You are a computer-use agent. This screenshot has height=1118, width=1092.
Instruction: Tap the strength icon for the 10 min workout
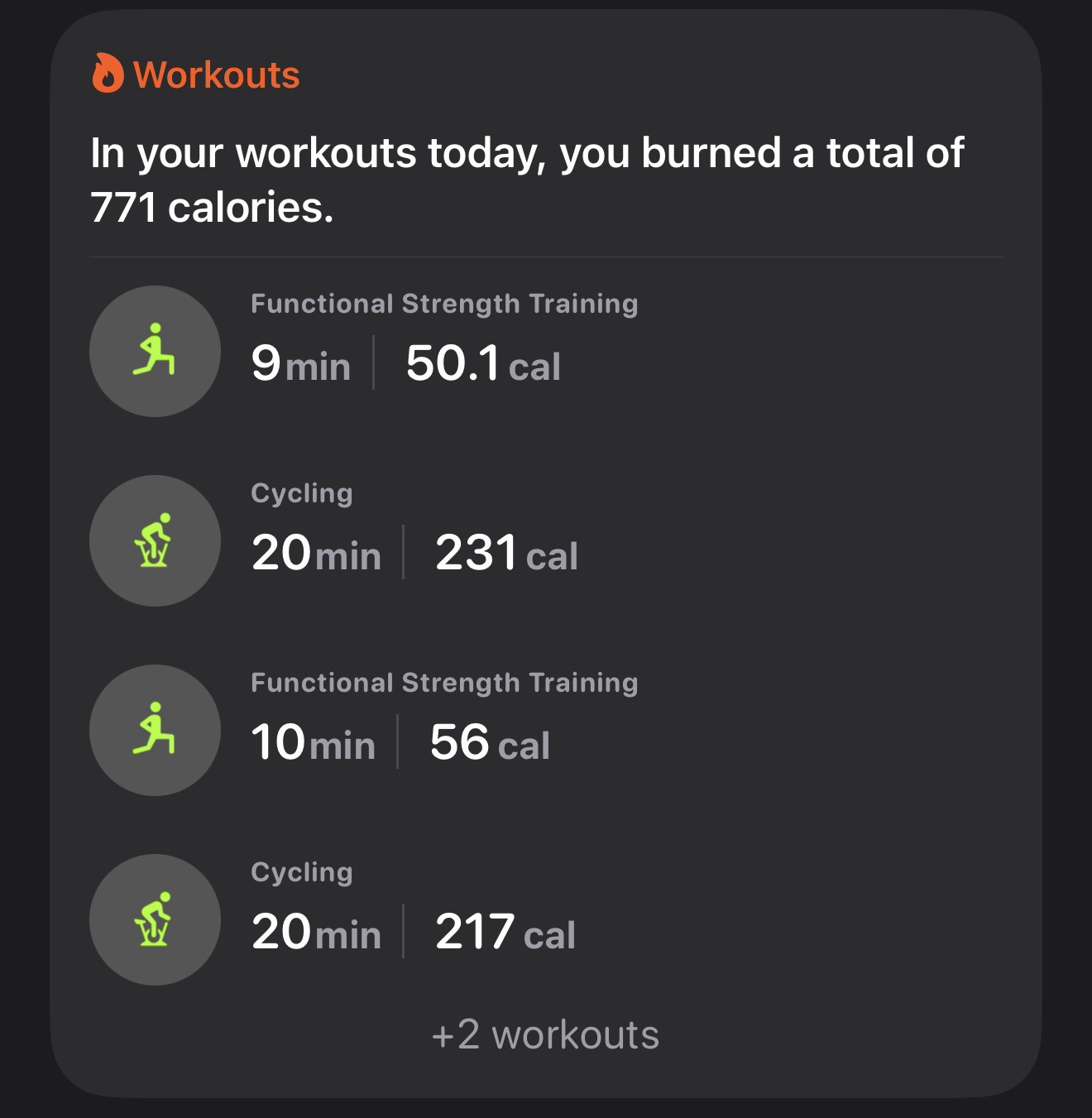click(155, 730)
